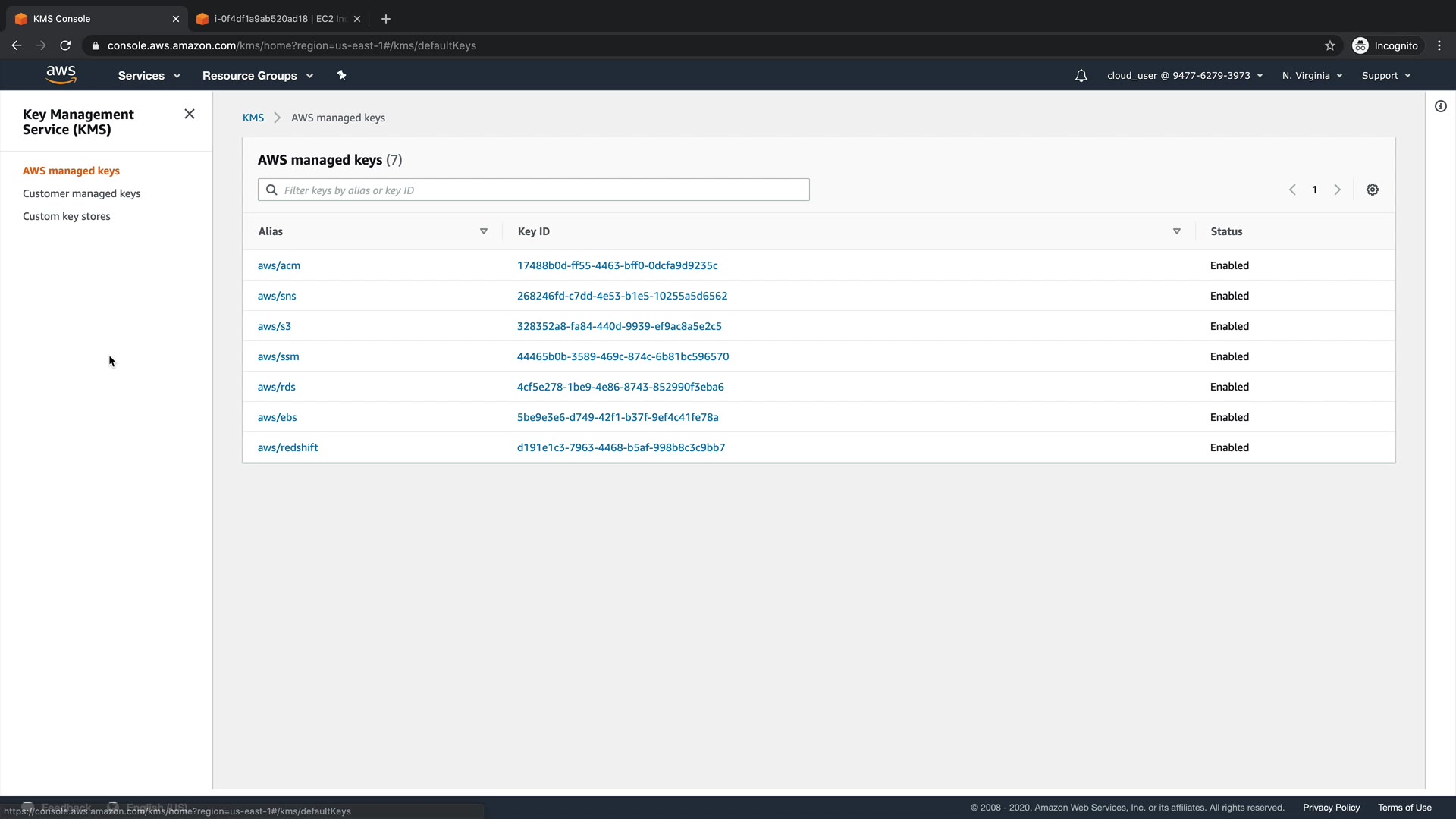
Task: Reload the page in browser
Action: 65,45
